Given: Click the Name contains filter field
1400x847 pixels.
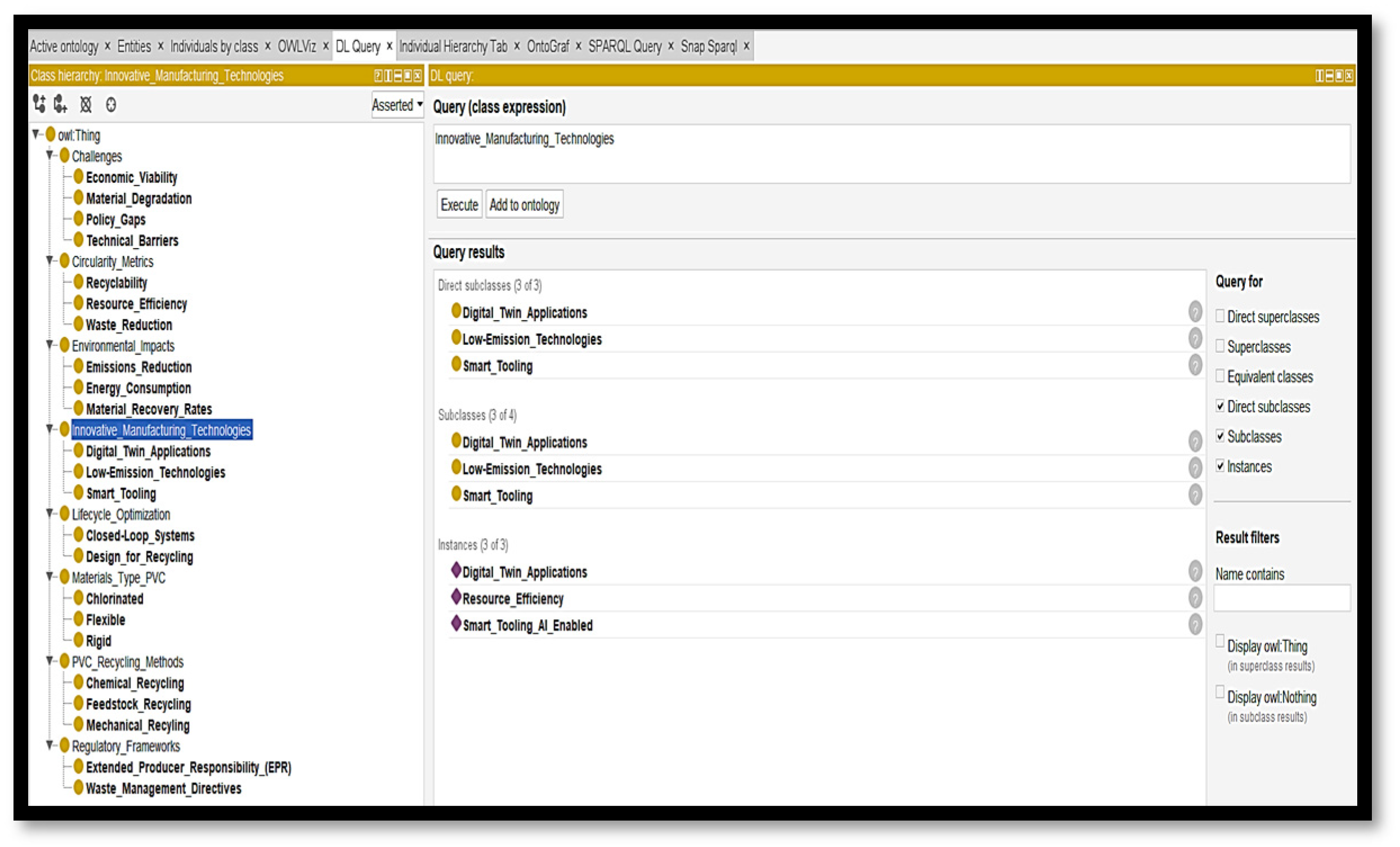Looking at the screenshot, I should (1281, 598).
